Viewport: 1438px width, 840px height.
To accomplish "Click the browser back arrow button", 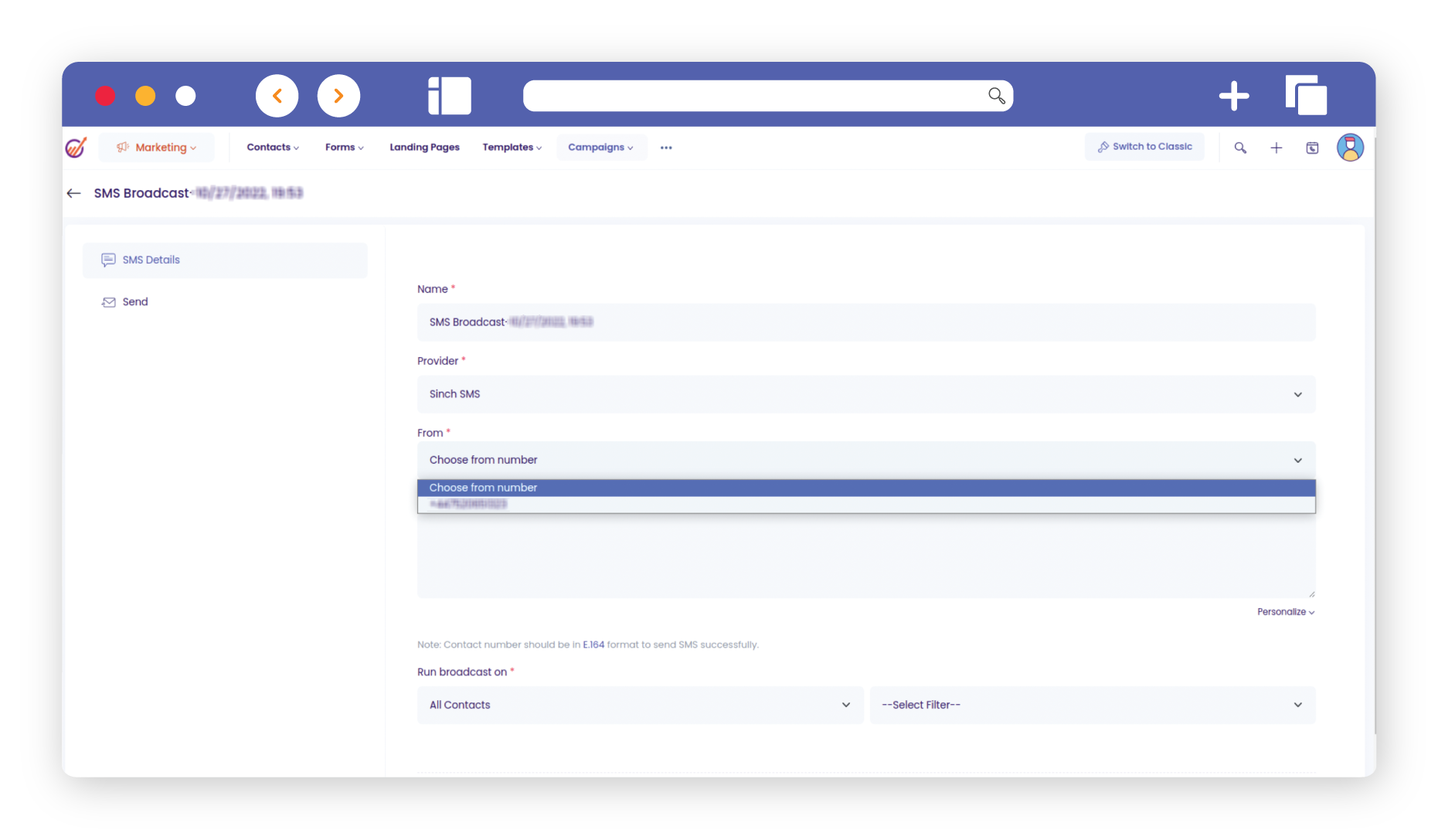I will pyautogui.click(x=277, y=96).
